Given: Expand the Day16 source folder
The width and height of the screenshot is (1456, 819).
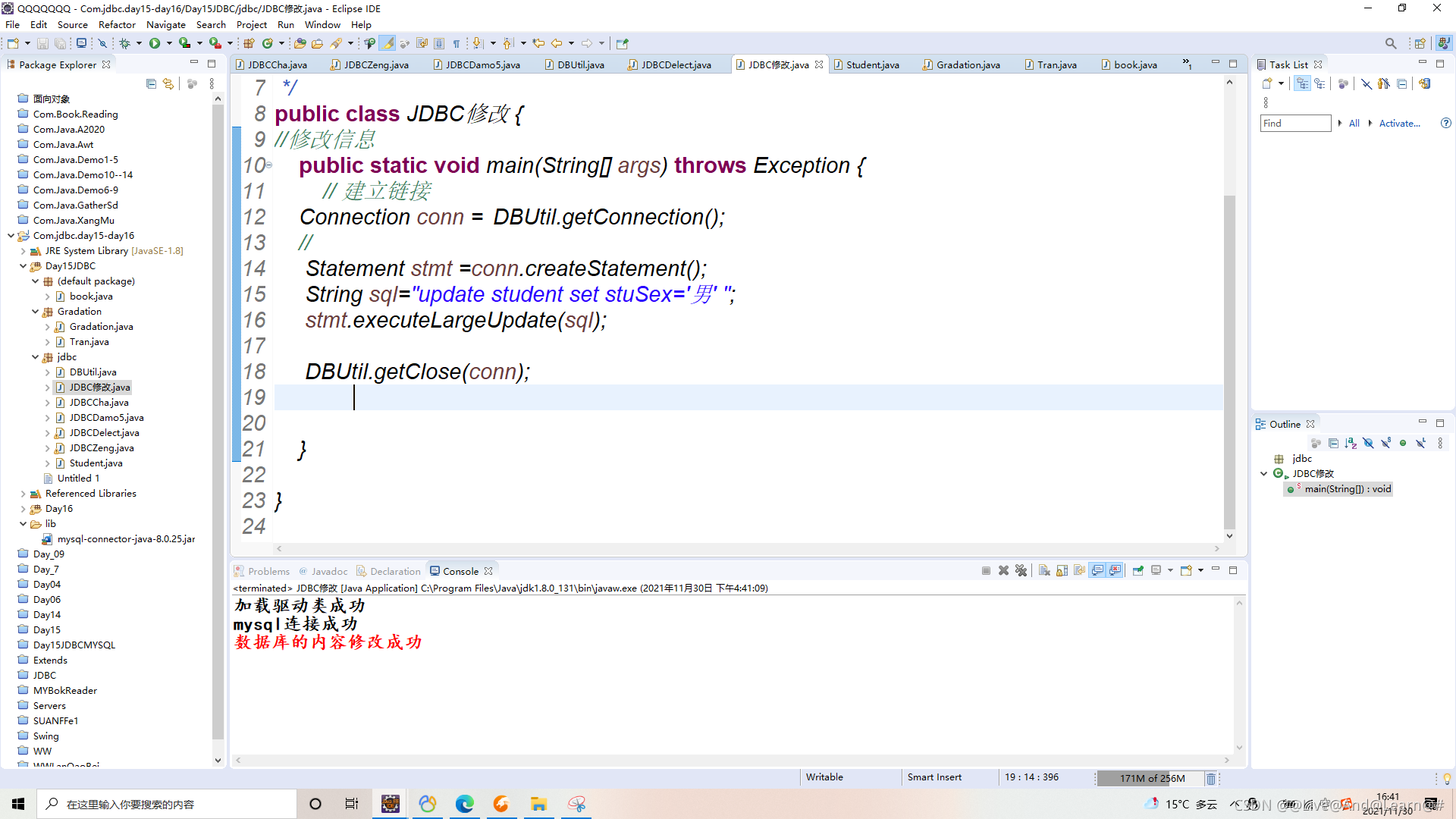Looking at the screenshot, I should click(23, 509).
